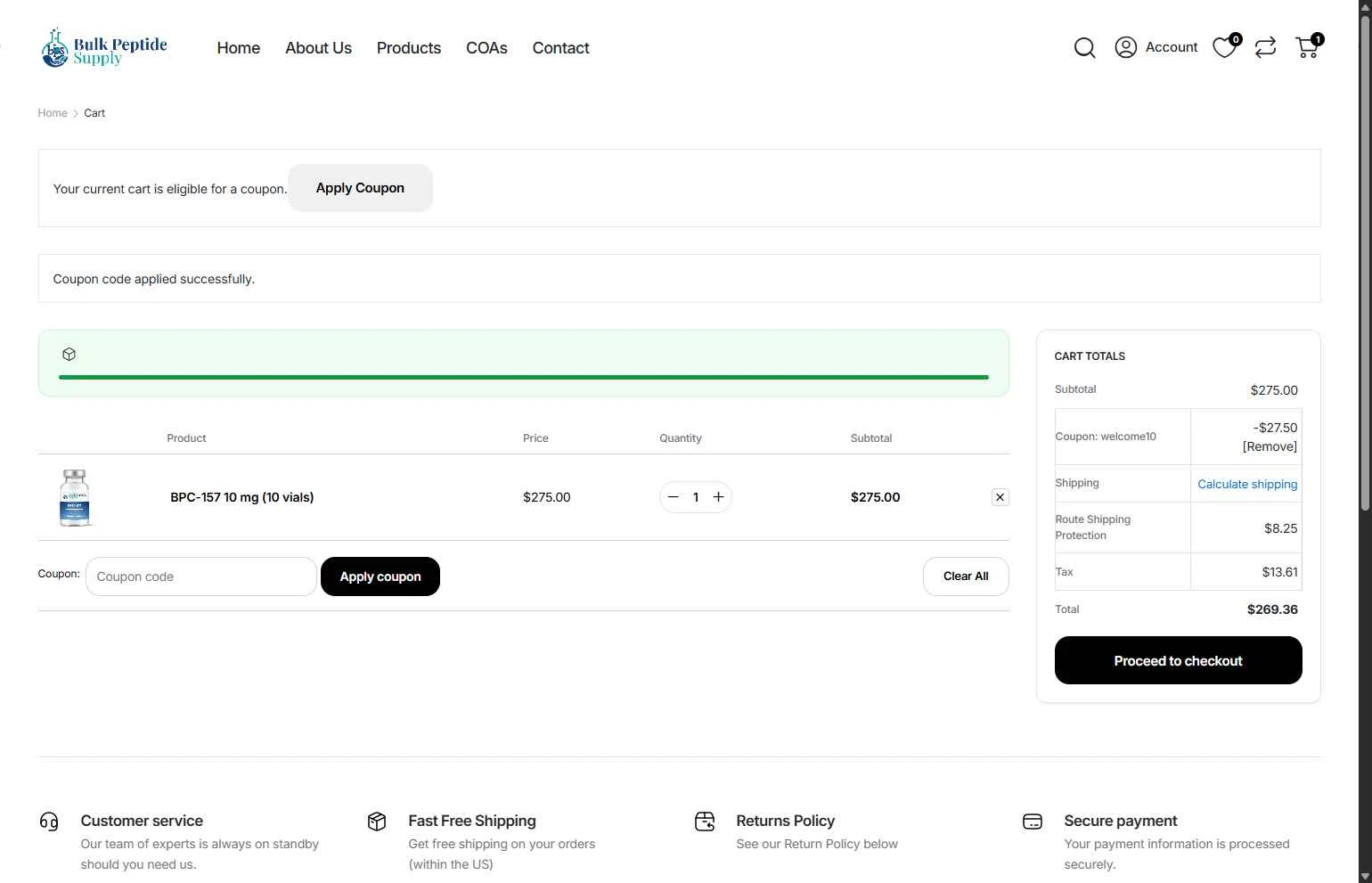Image resolution: width=1372 pixels, height=883 pixels.
Task: Click the Account text link
Action: tap(1172, 47)
